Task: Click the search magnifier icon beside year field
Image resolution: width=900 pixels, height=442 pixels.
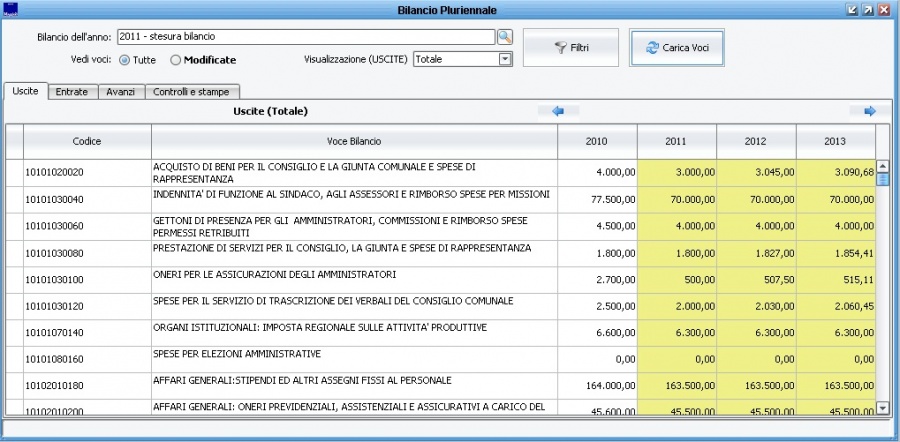Action: pyautogui.click(x=505, y=37)
